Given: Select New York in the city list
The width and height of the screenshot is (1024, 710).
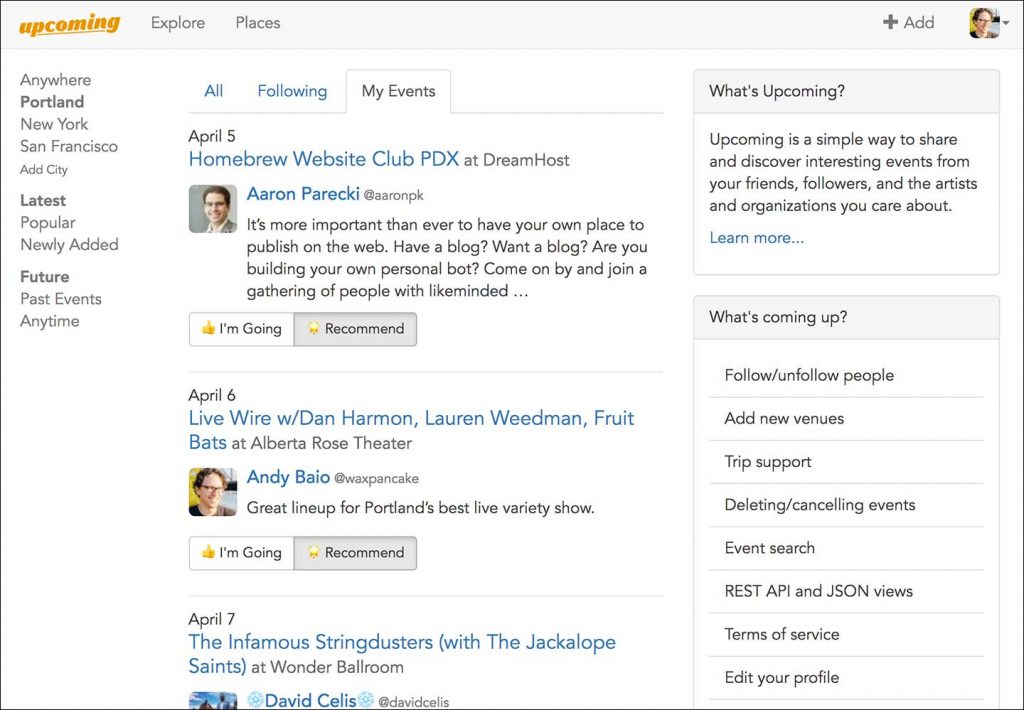Looking at the screenshot, I should (x=54, y=124).
